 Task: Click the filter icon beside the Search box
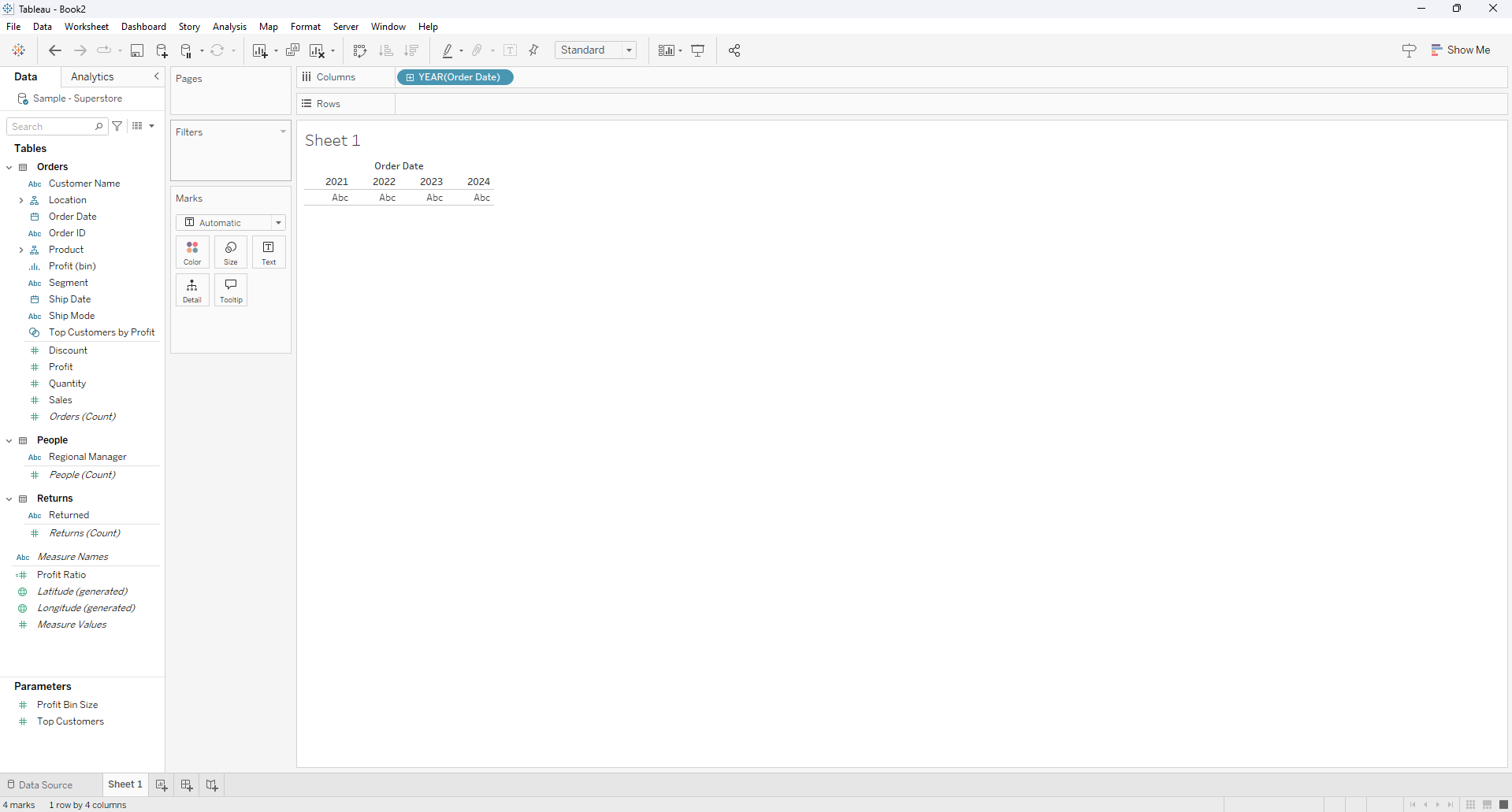point(117,126)
